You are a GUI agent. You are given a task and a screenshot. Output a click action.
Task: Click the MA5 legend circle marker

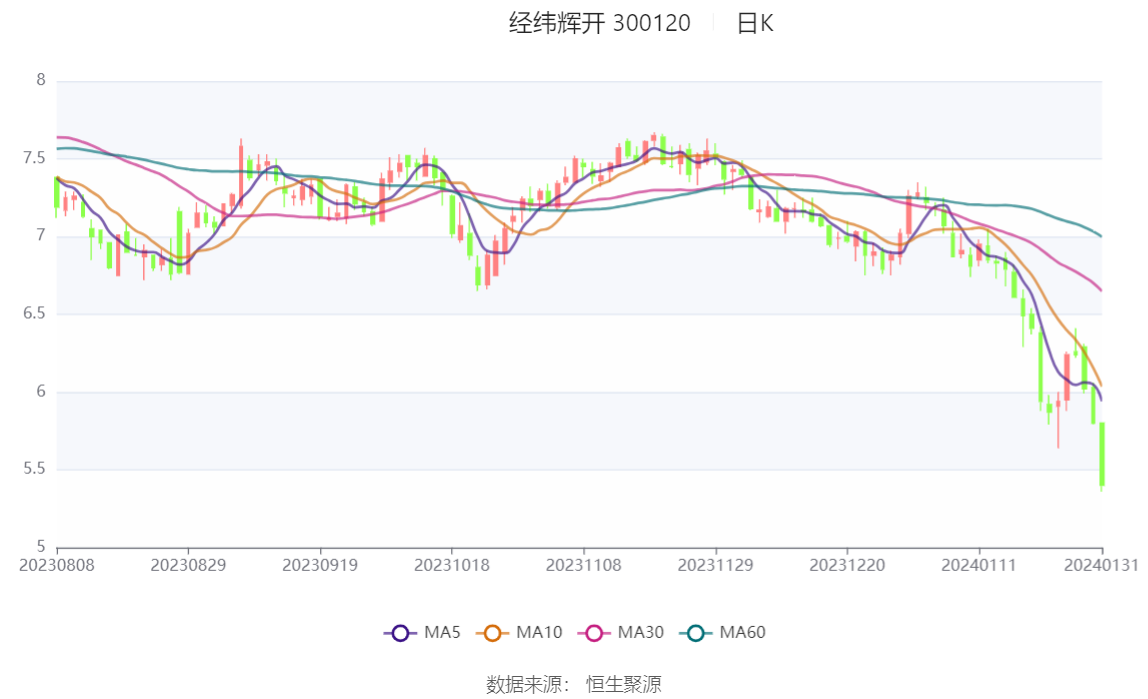pos(400,632)
